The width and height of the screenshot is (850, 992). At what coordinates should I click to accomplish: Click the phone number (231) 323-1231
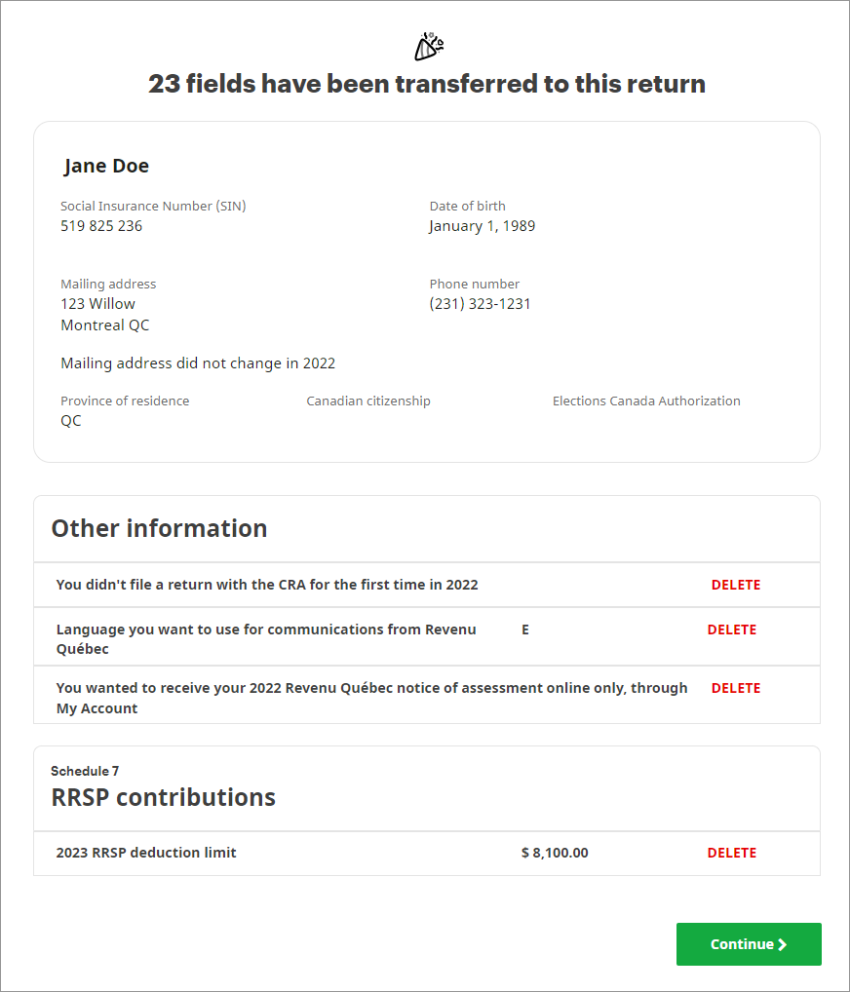point(480,304)
